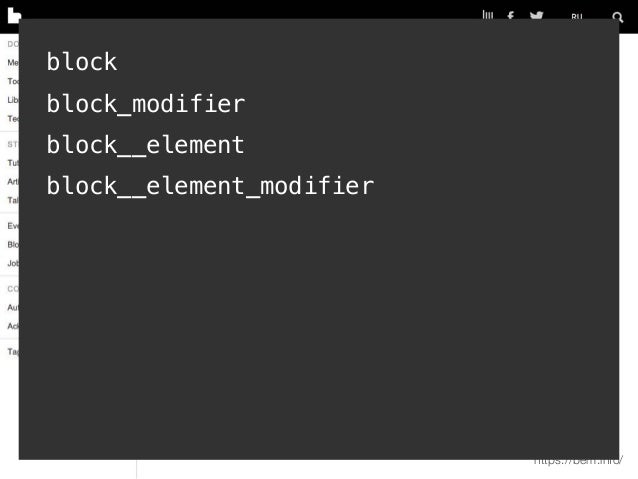Open the Articles sidebar link

(x=13, y=182)
